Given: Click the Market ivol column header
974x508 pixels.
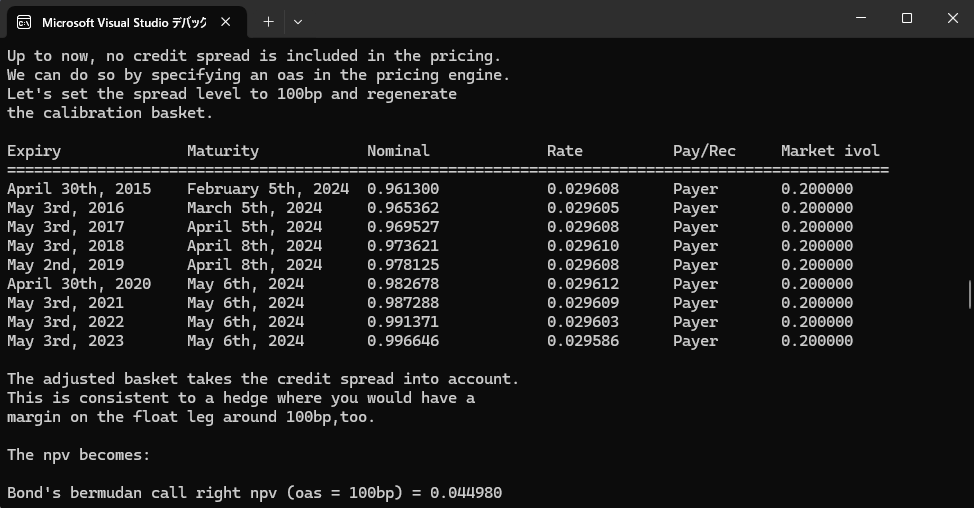Looking at the screenshot, I should [831, 151].
